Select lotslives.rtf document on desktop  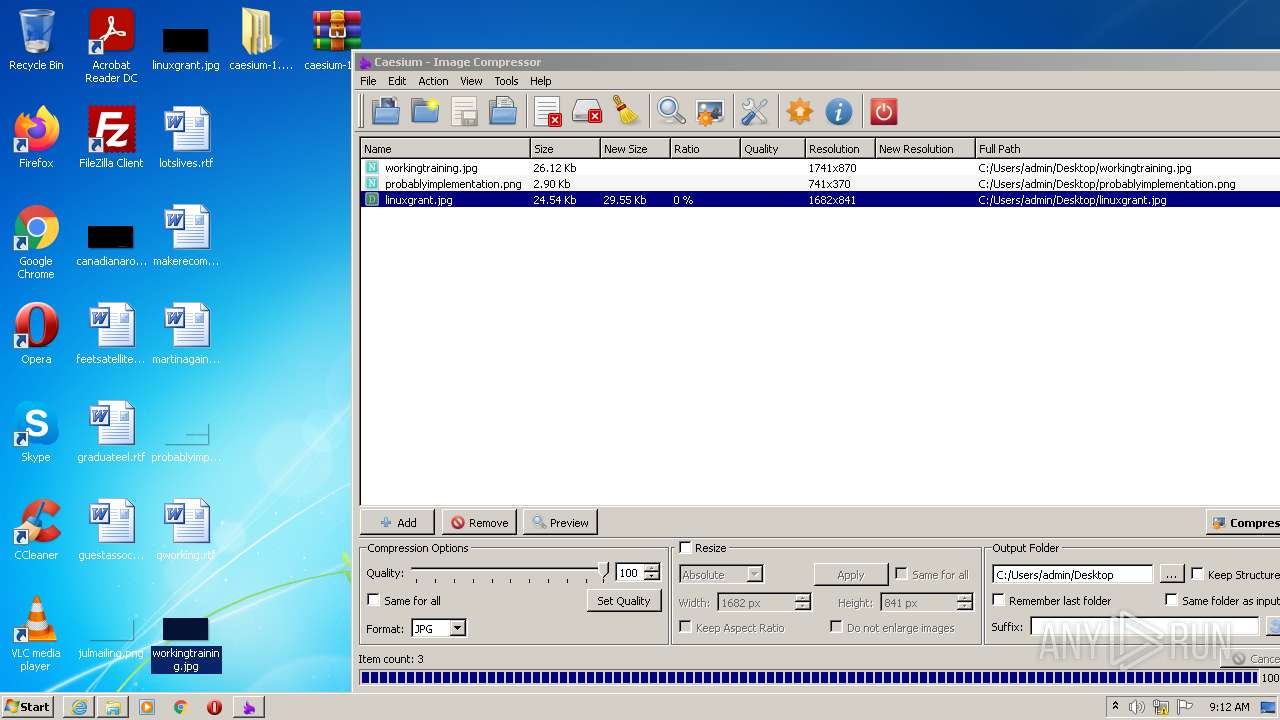(x=186, y=138)
